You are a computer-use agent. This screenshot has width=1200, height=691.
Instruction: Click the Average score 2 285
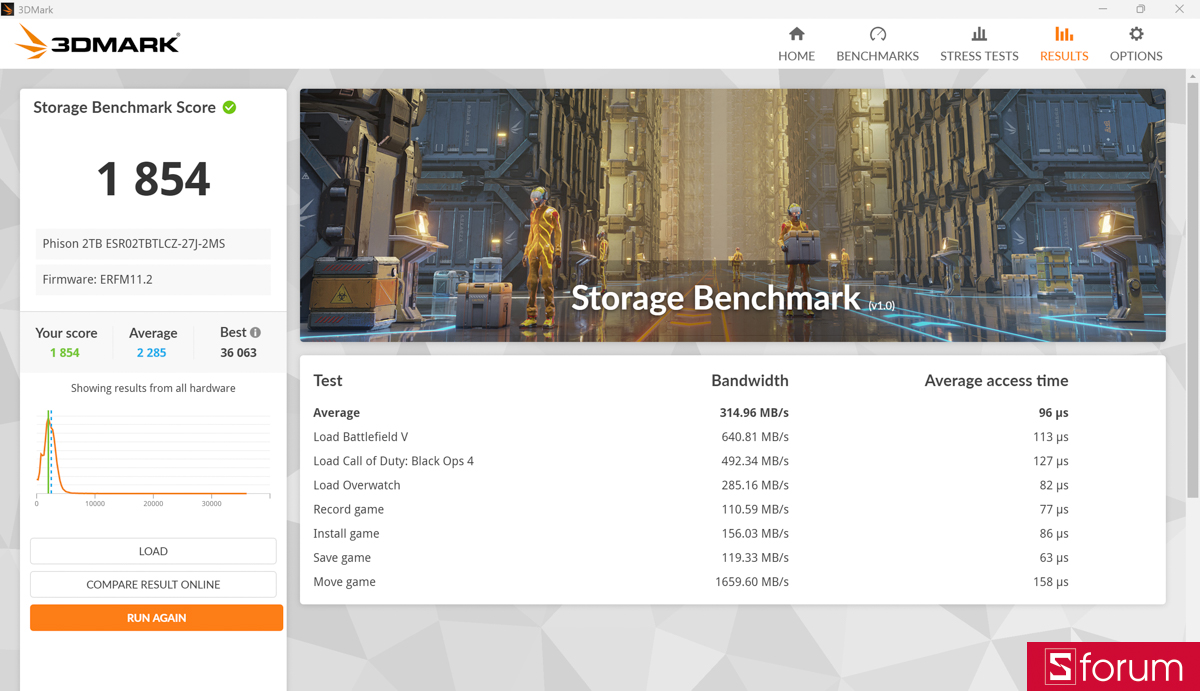[151, 352]
